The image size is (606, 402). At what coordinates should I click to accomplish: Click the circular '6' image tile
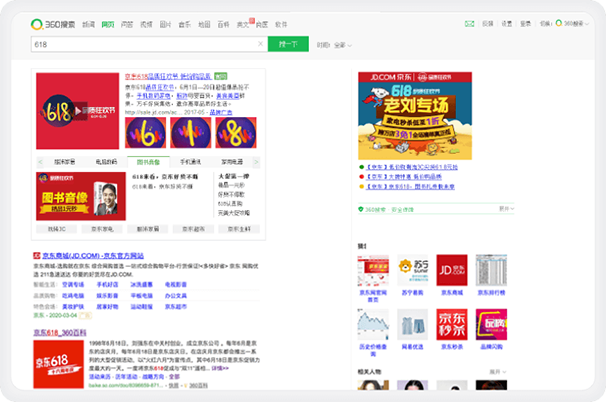point(145,133)
